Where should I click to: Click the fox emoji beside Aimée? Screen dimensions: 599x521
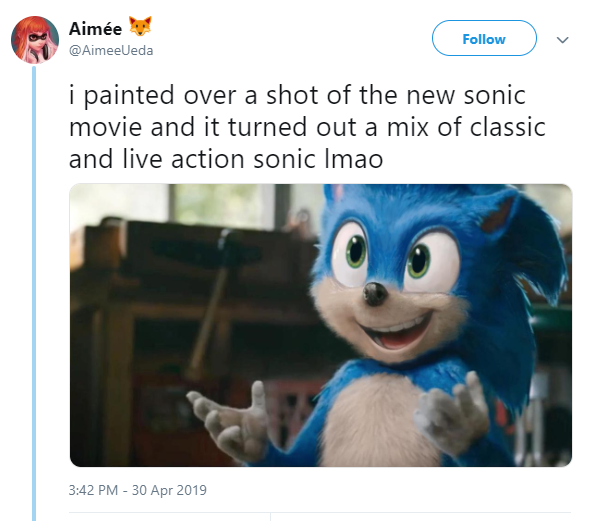(140, 26)
